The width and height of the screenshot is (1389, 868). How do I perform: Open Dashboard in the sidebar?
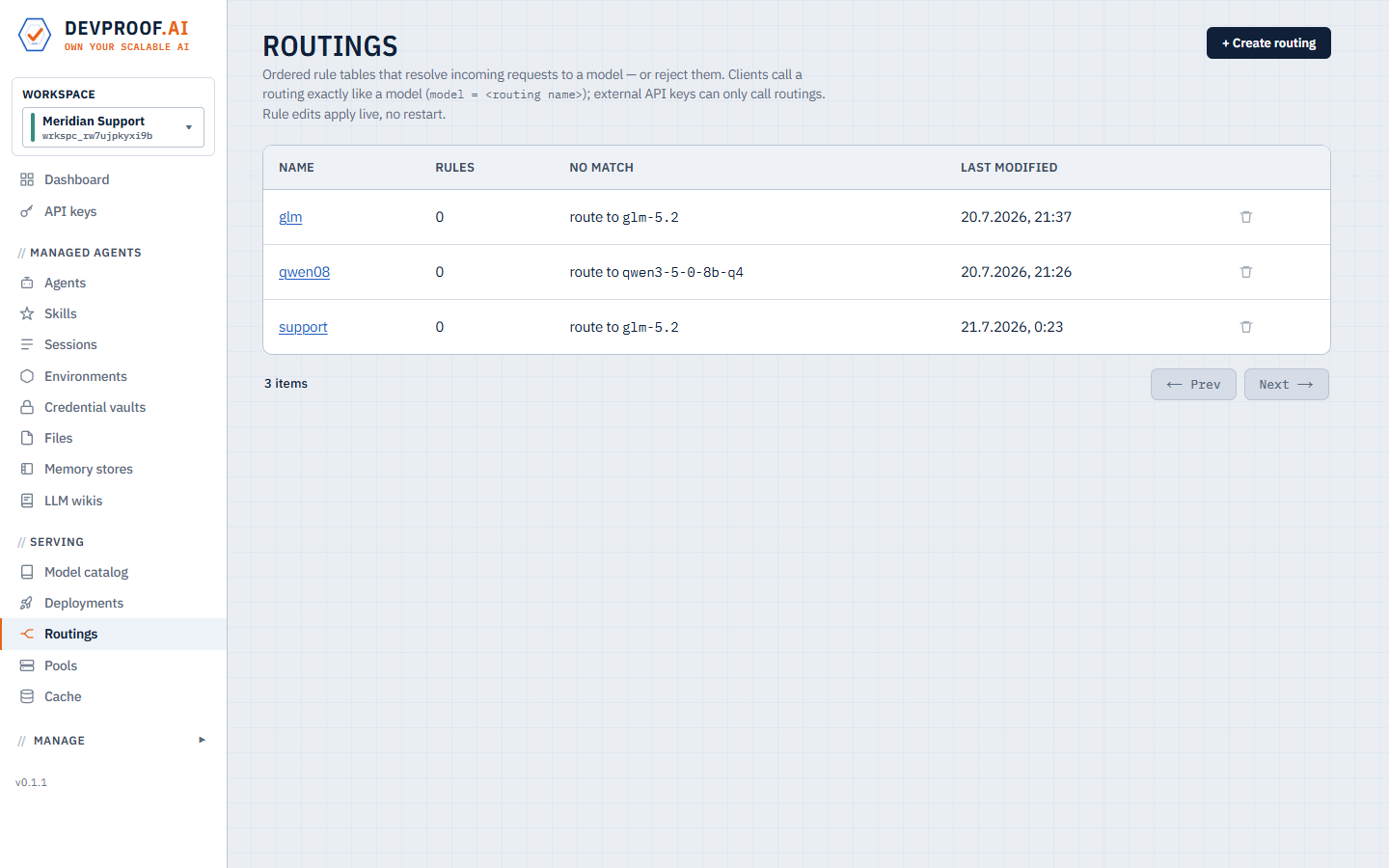113,179
